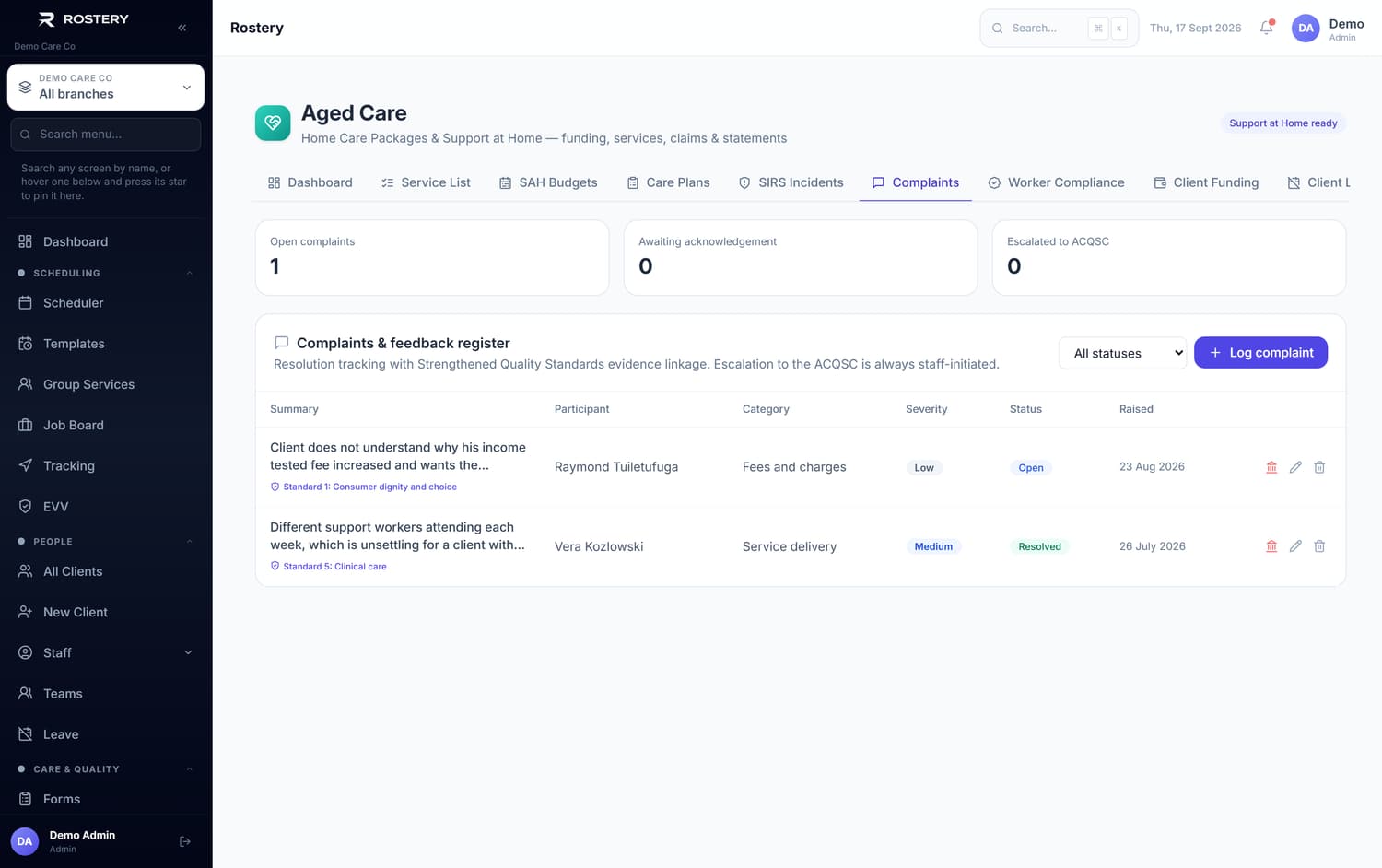Open the Aged Care Dashboard tab
This screenshot has height=868, width=1382.
click(310, 182)
